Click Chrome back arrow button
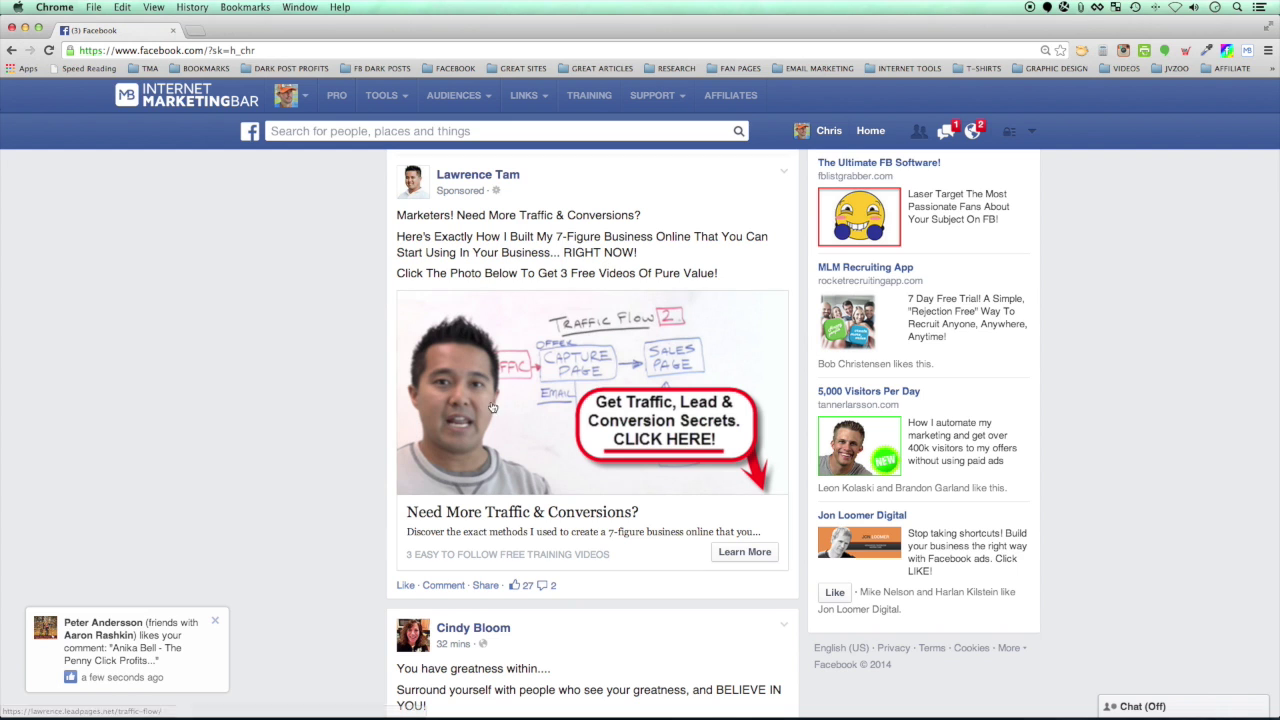The height and width of the screenshot is (720, 1280). (x=12, y=50)
